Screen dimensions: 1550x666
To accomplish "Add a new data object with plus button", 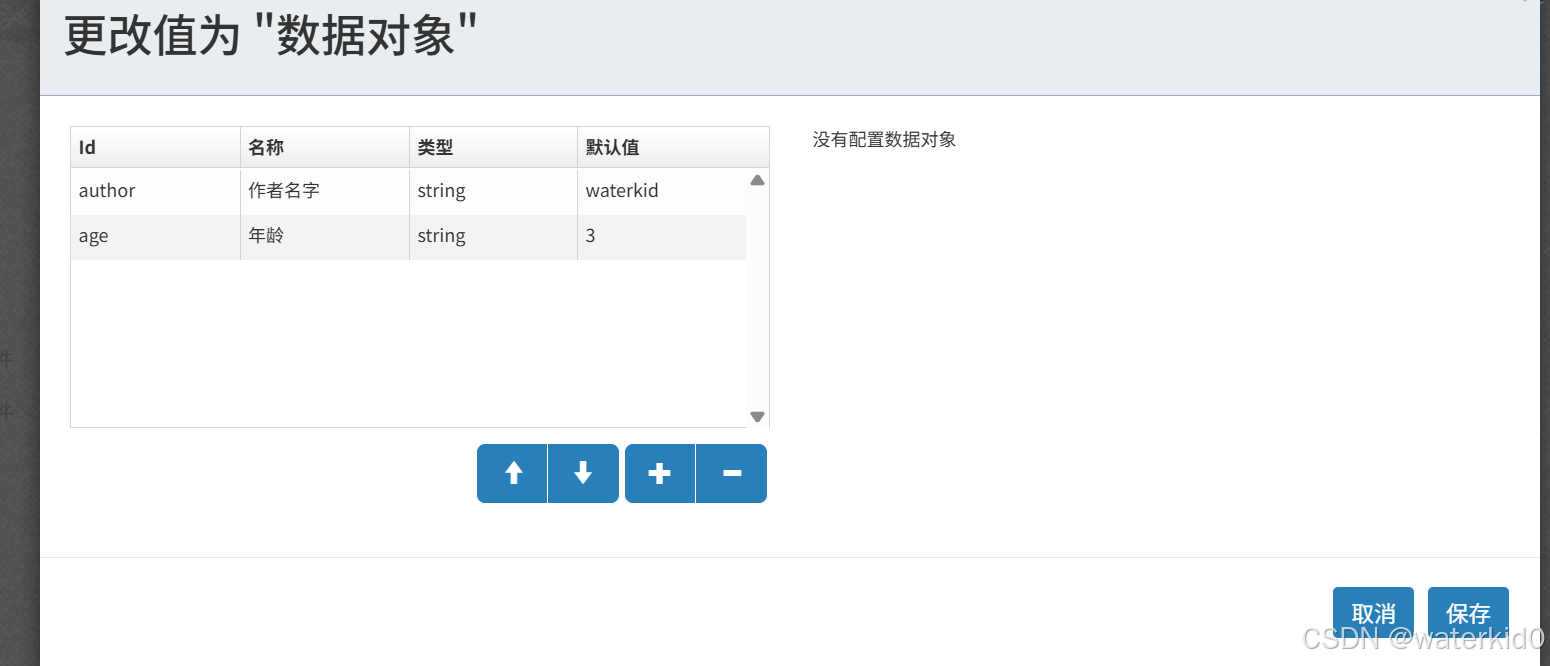I will (659, 473).
